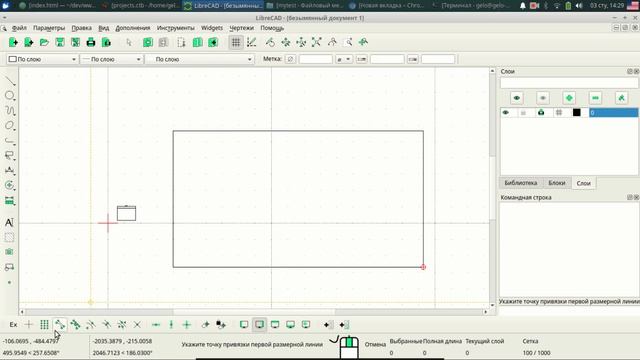This screenshot has height=360, width=640.
Task: Toggle Free snap crosshair
Action: click(29, 325)
